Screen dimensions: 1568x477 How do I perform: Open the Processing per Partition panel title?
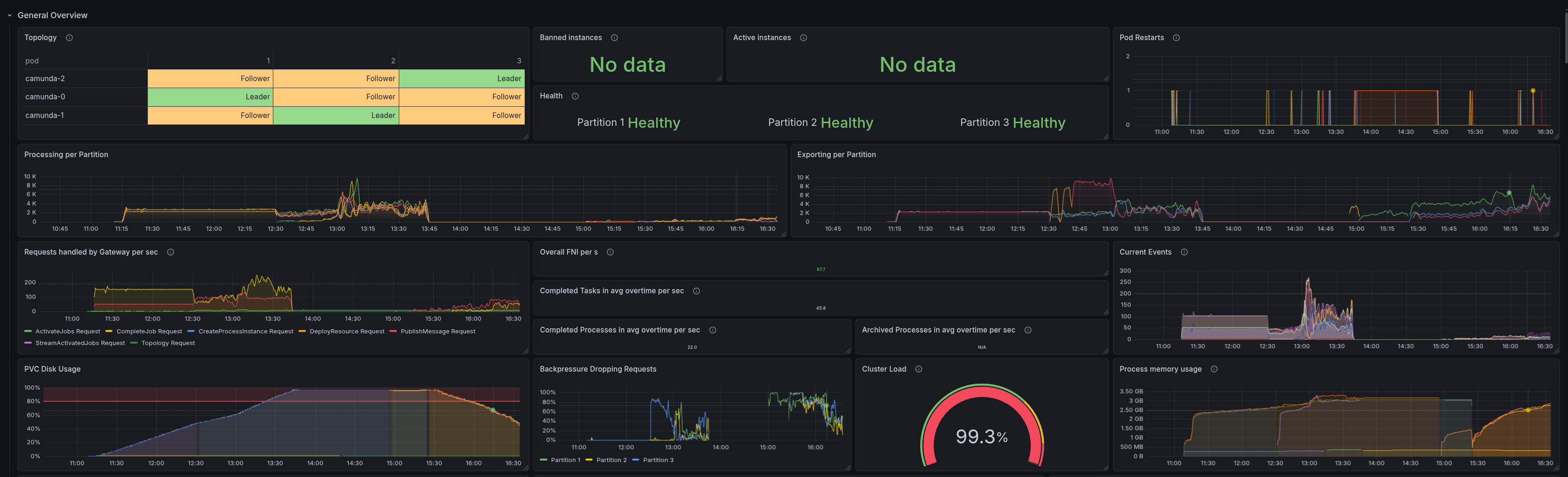coord(66,154)
